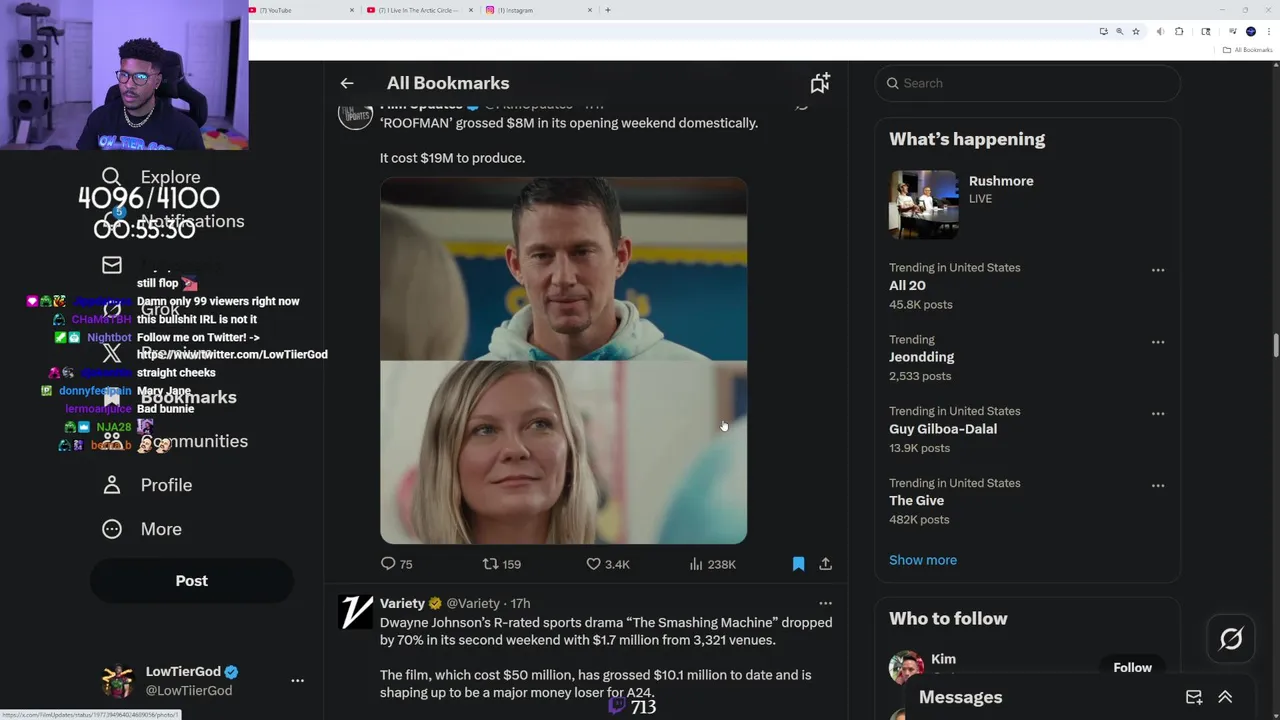This screenshot has width=1280, height=720.
Task: Open the Channing Tatum photo
Action: coord(563,269)
